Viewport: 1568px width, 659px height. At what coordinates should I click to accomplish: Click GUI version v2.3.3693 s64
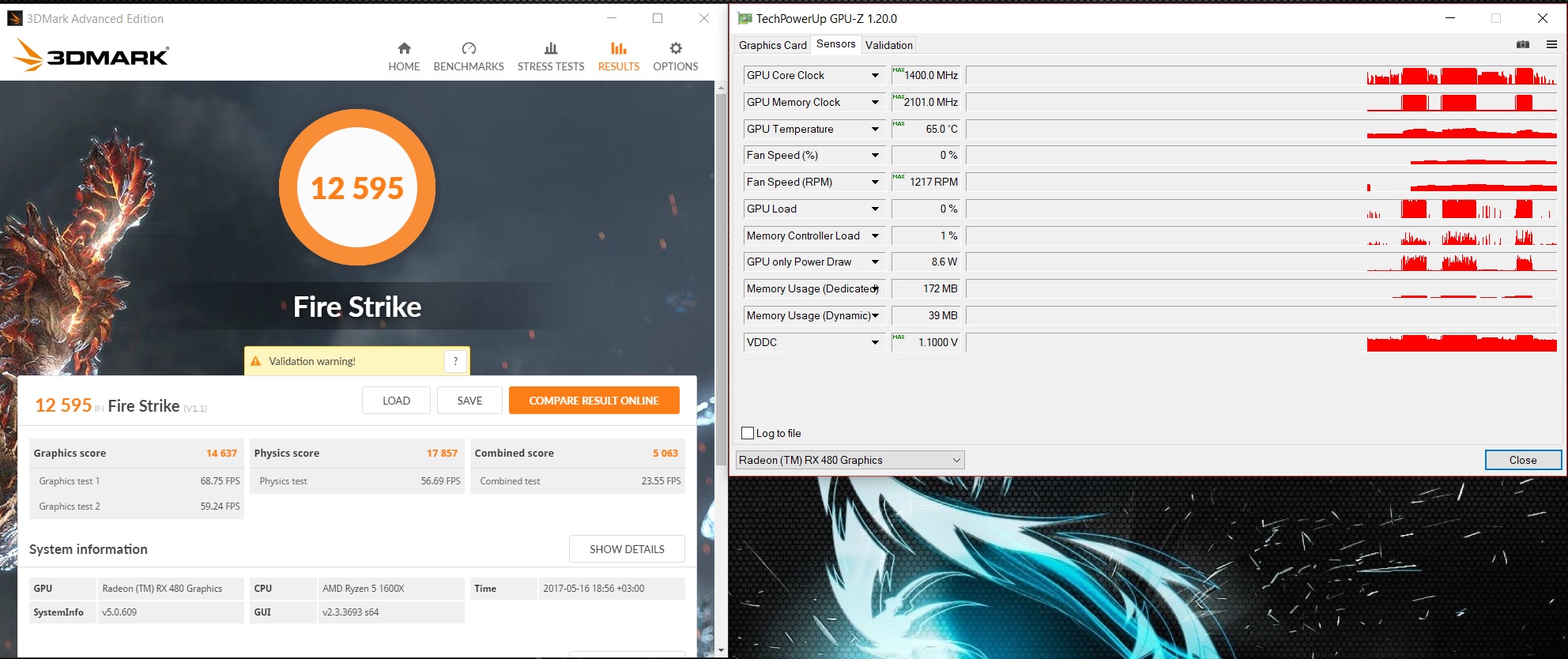coord(350,612)
